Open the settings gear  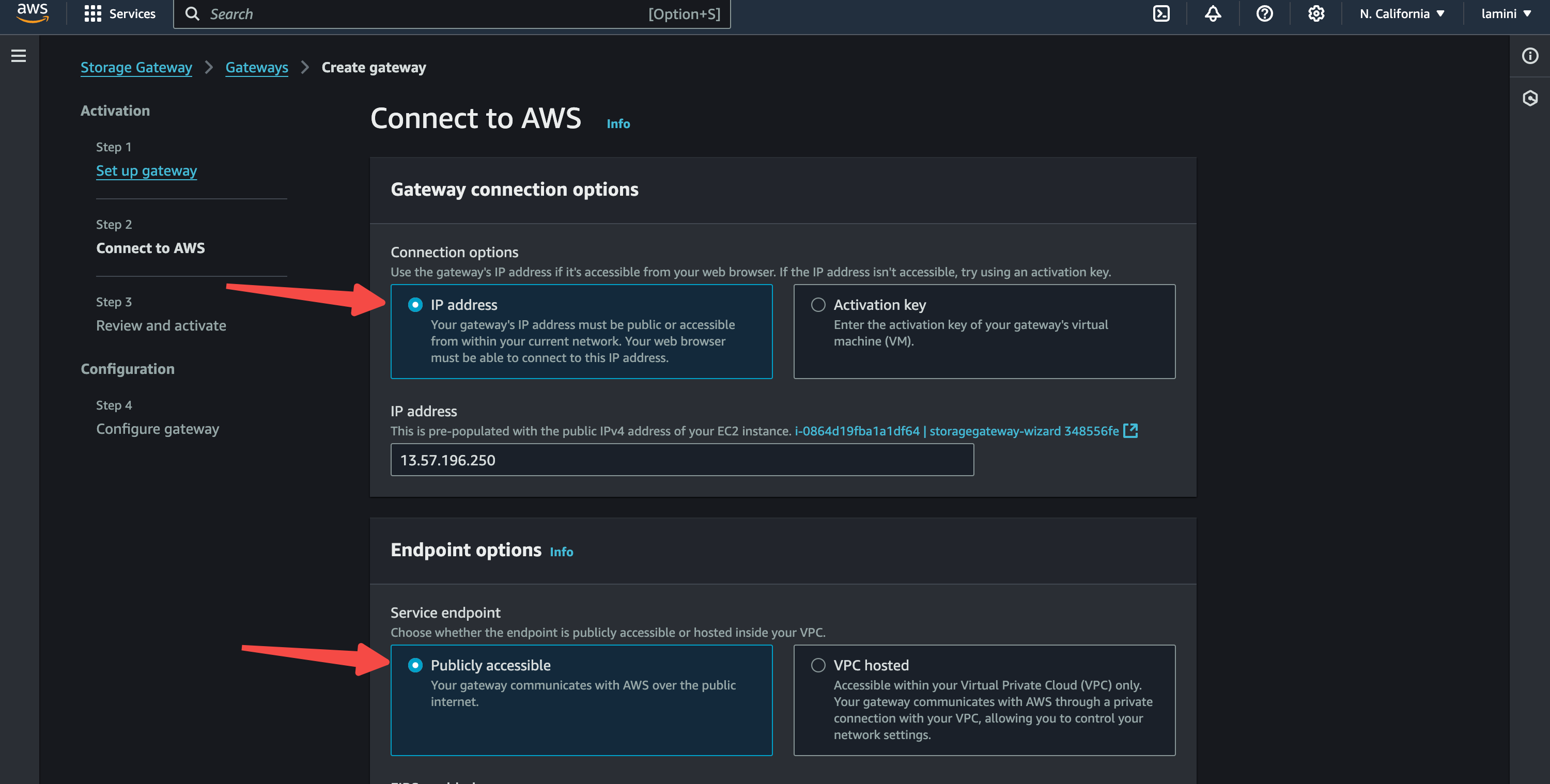point(1316,14)
